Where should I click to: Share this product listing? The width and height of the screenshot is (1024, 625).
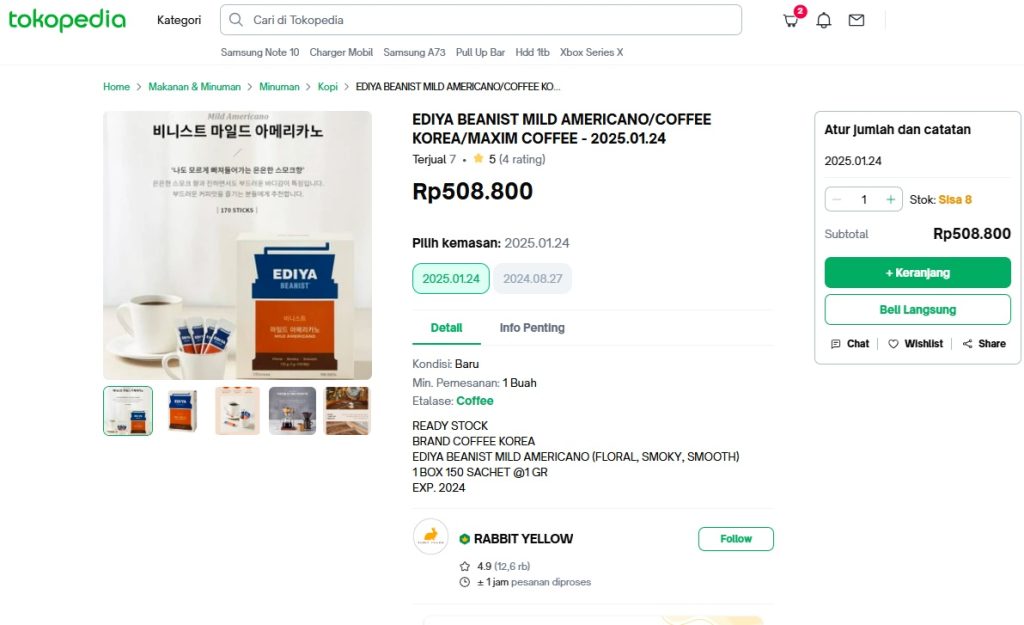tap(984, 344)
